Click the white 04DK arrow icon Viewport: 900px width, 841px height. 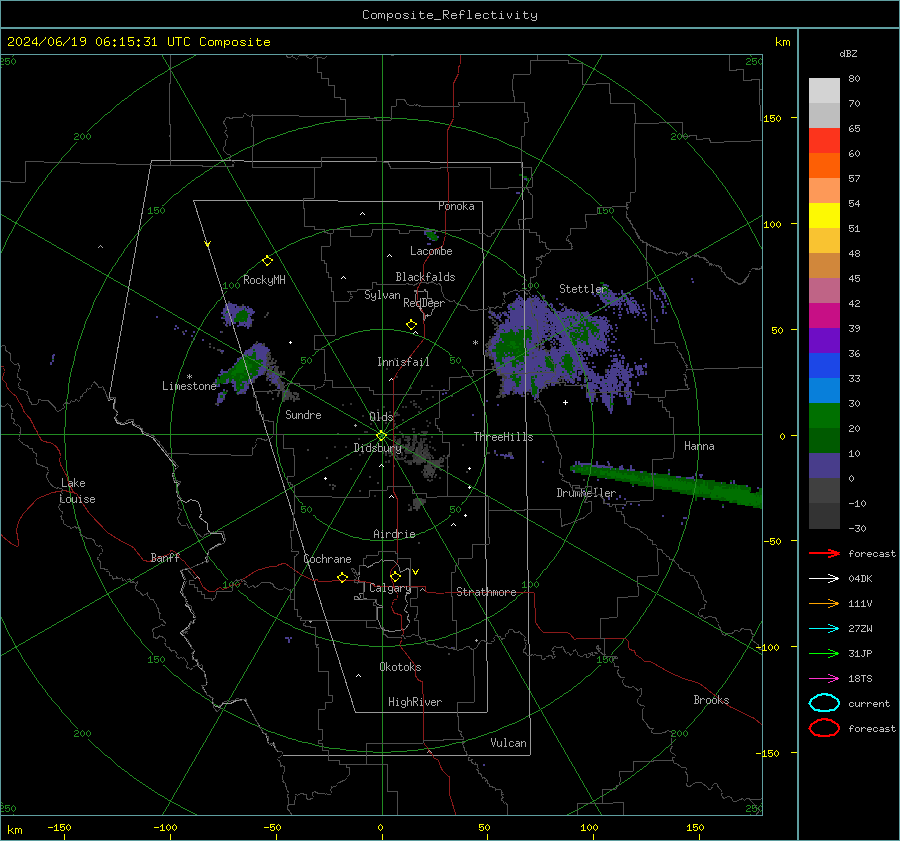(824, 578)
